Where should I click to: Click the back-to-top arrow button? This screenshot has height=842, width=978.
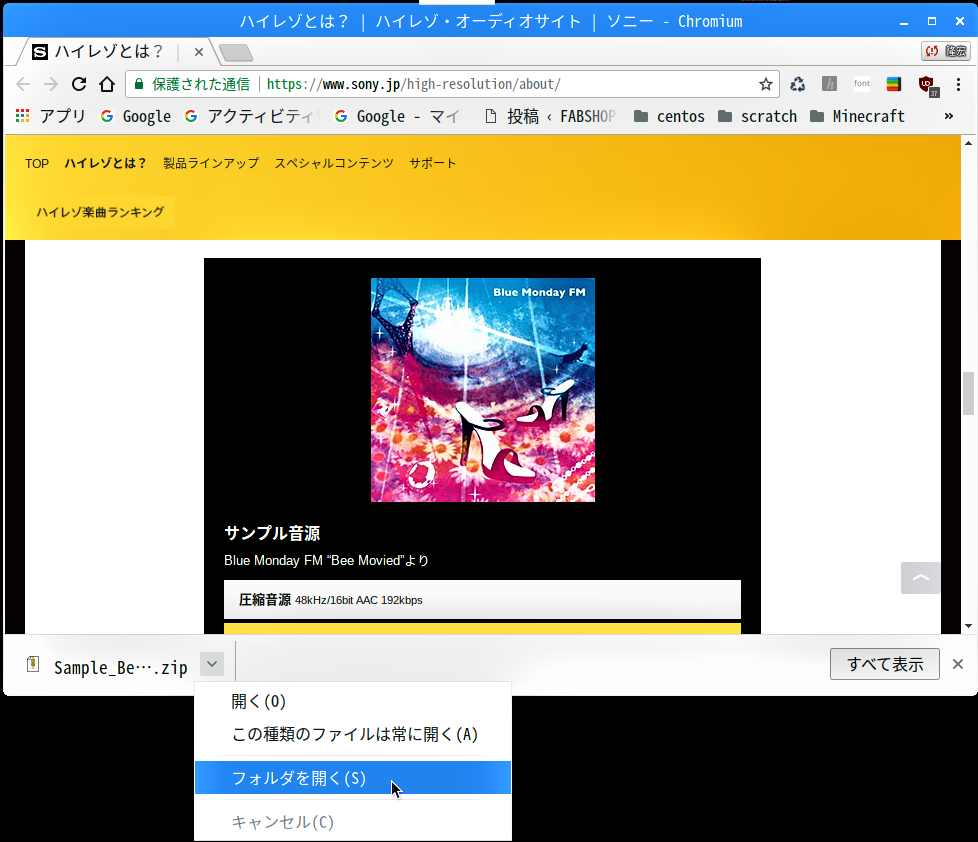(x=921, y=578)
